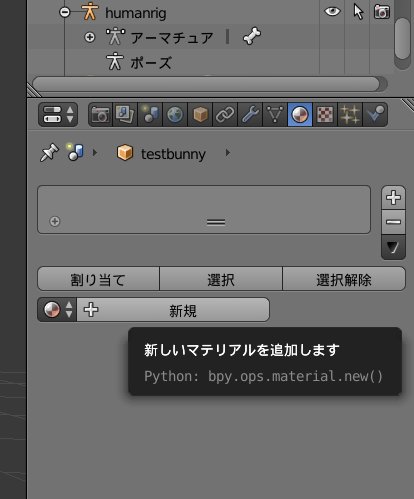
Task: Click 新規 to add new material
Action: [173, 310]
